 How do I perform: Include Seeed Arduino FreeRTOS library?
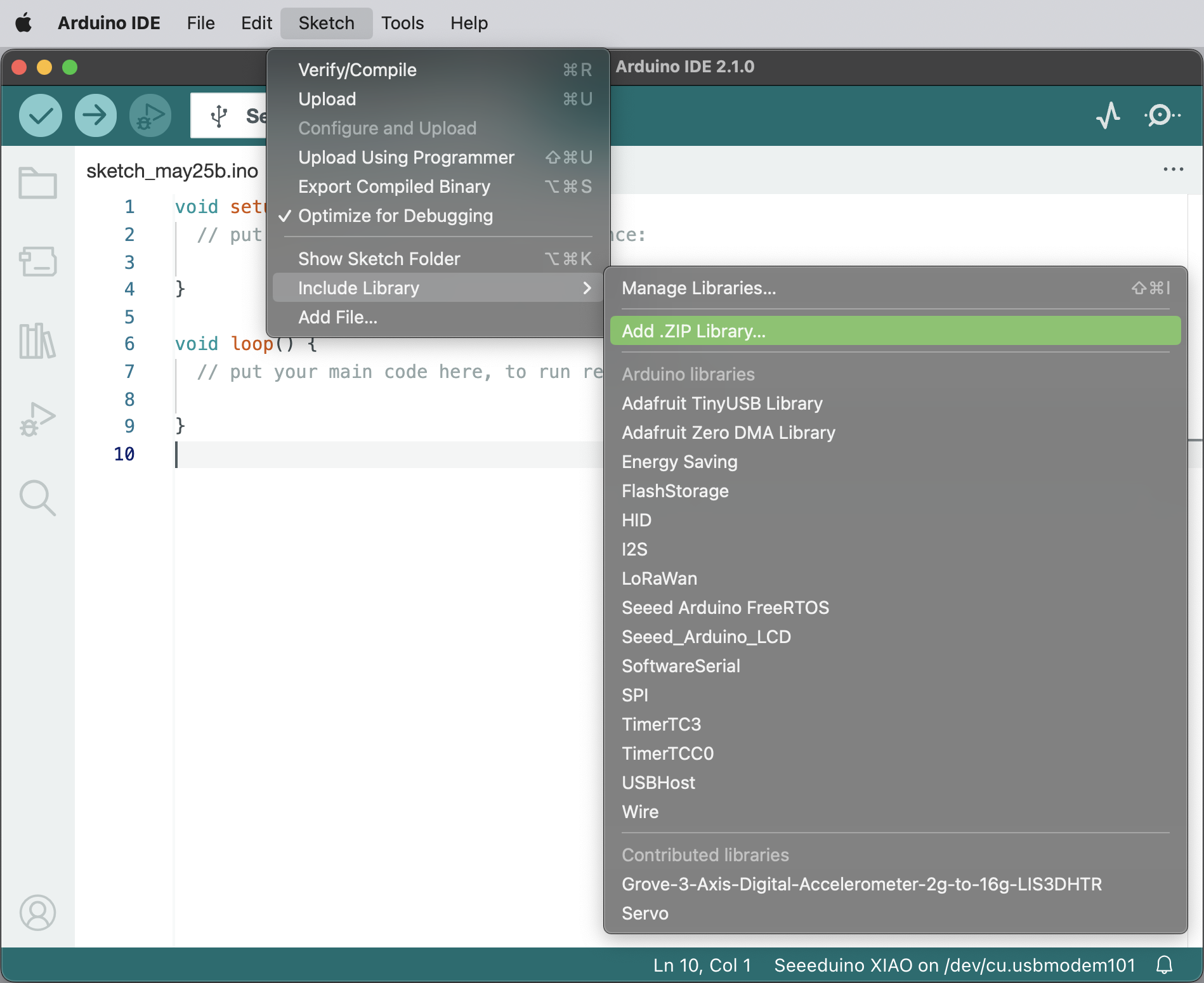click(896, 608)
